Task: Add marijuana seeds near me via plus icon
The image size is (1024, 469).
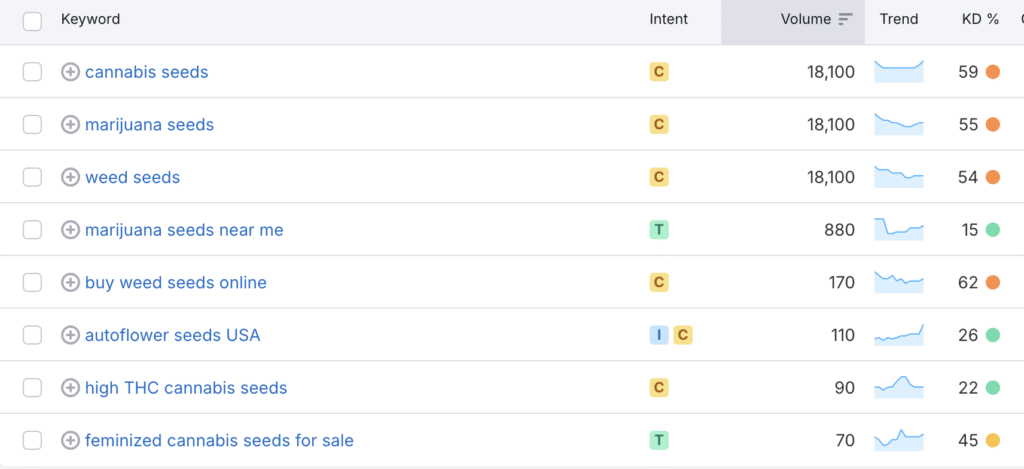Action: point(71,230)
